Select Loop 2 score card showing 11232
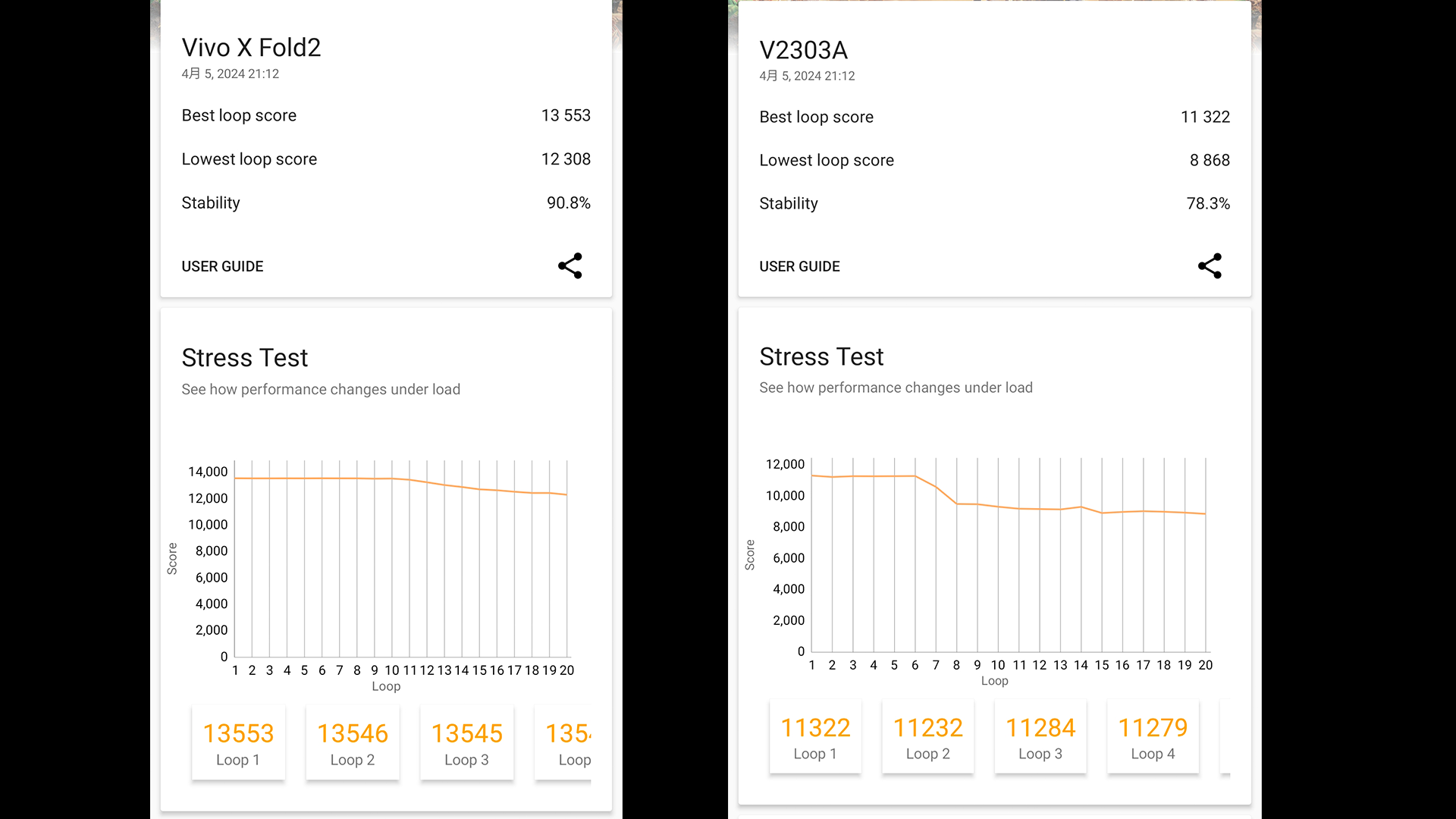1456x819 pixels. (x=927, y=737)
